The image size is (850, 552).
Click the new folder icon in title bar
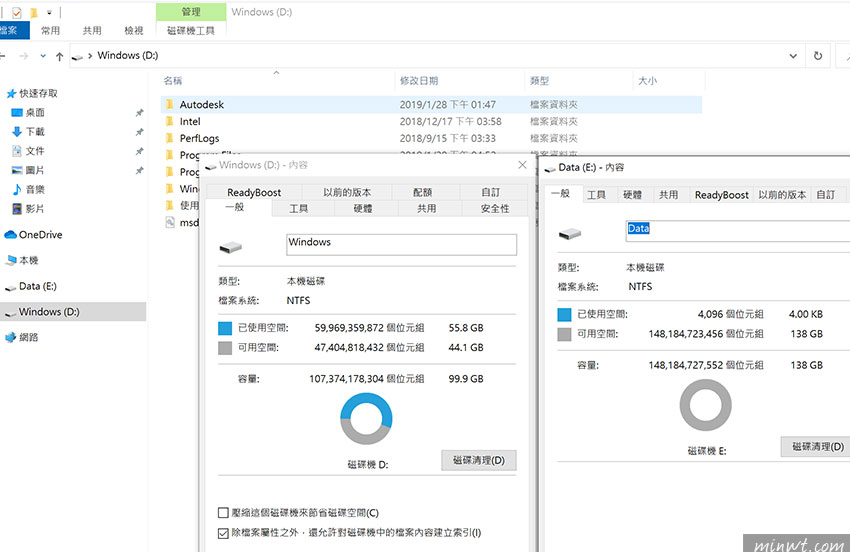34,12
